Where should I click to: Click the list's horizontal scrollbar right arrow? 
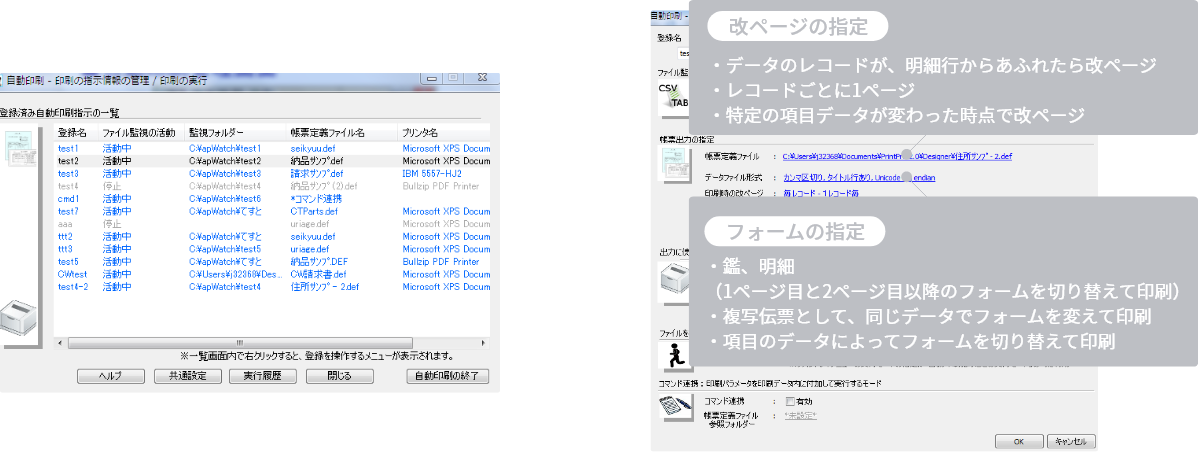tap(484, 342)
